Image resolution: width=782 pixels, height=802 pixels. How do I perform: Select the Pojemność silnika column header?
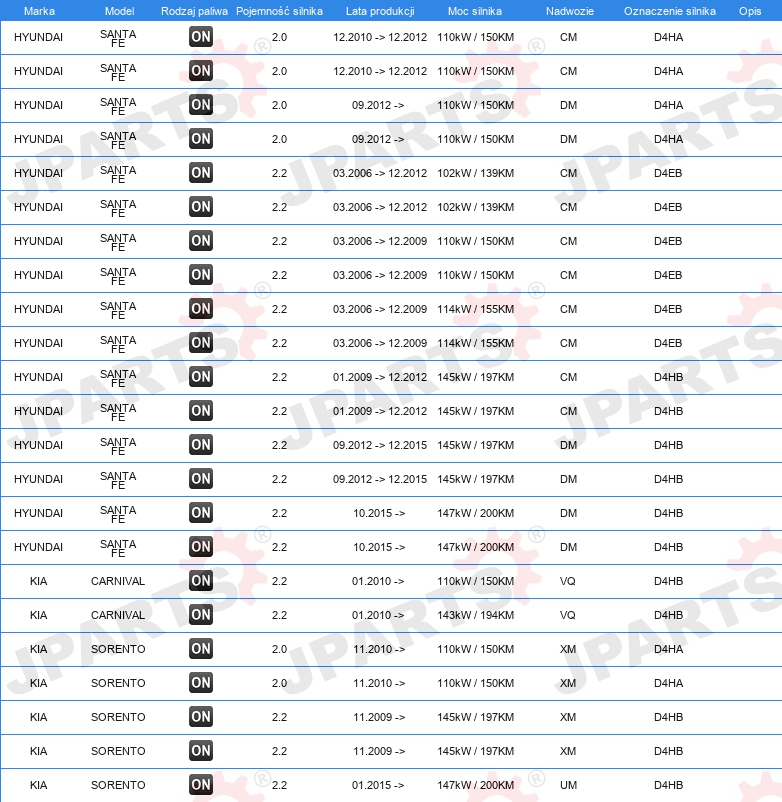(279, 11)
